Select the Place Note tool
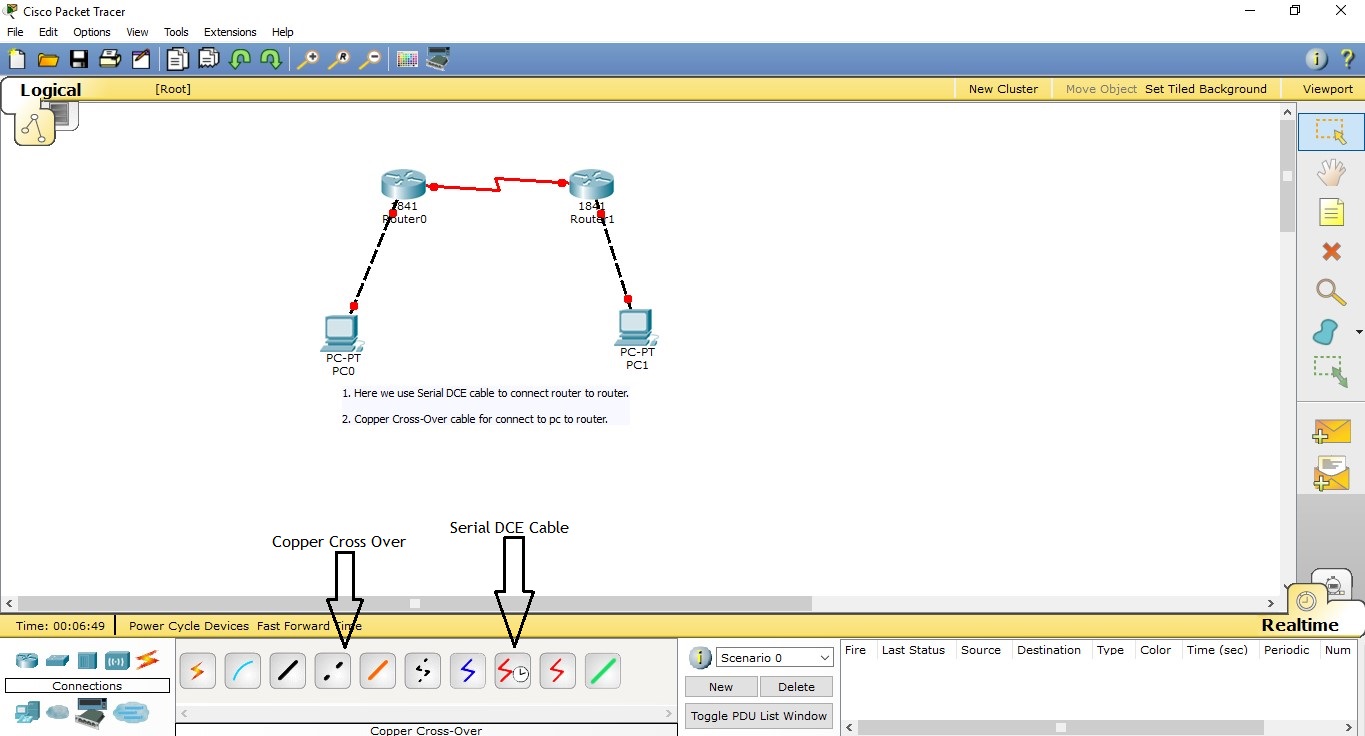Viewport: 1365px width, 736px height. click(1331, 212)
